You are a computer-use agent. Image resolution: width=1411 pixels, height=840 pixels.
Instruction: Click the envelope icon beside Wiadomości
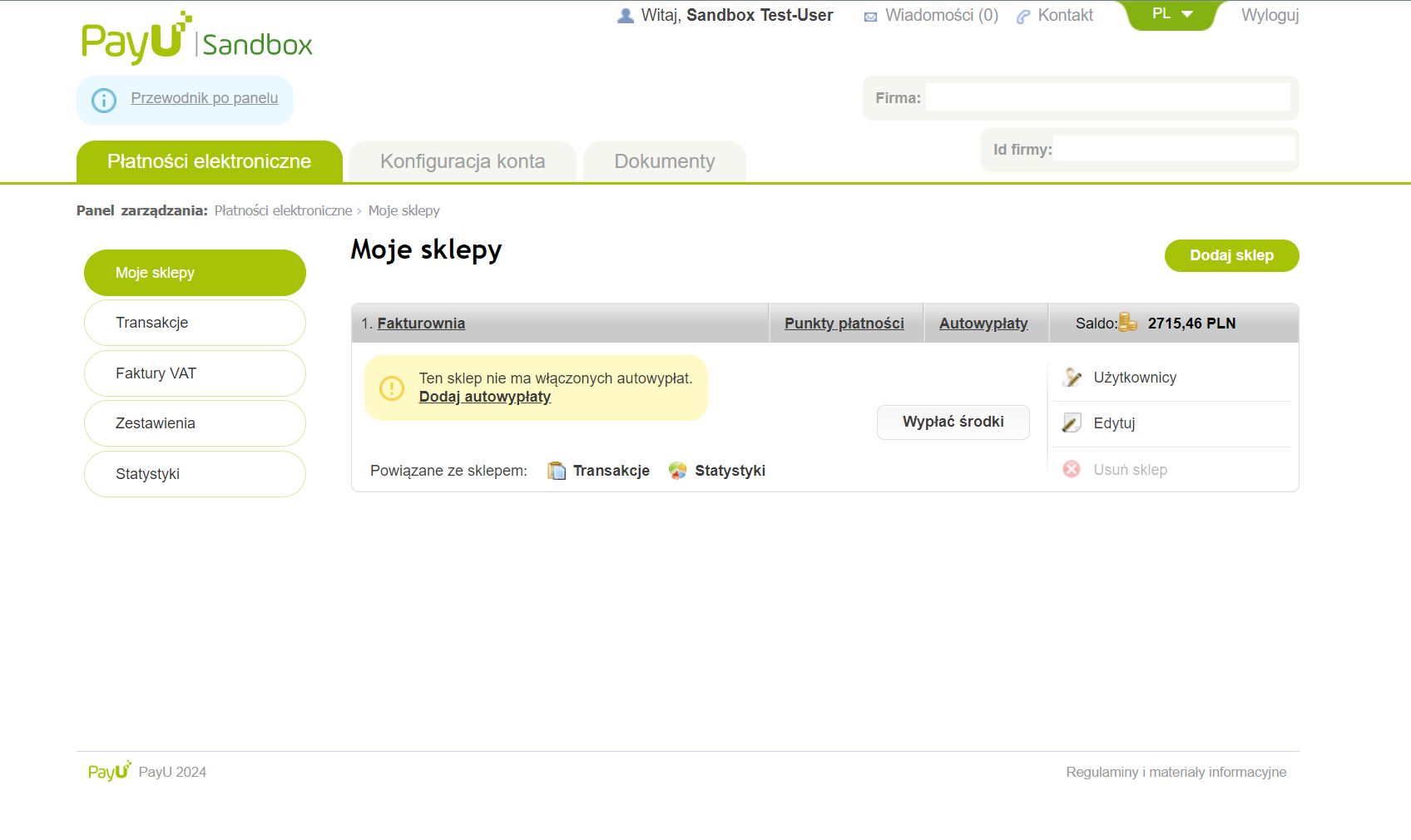pos(870,17)
